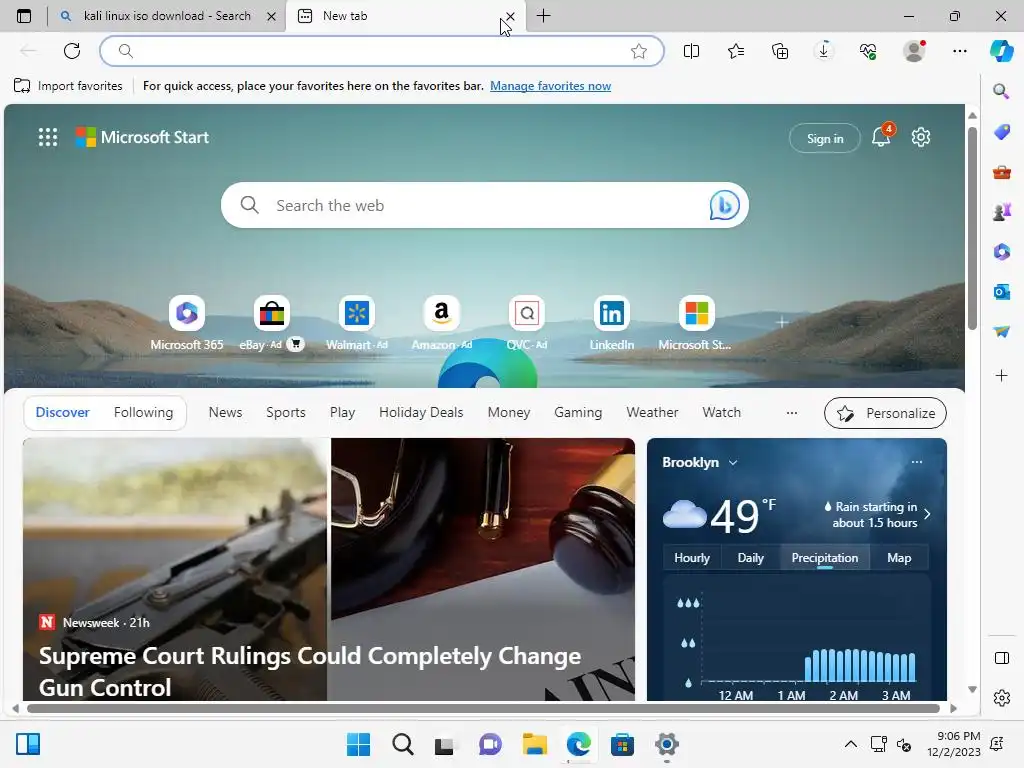Open sidebar Search icon
The image size is (1024, 768).
pyautogui.click(x=1001, y=91)
